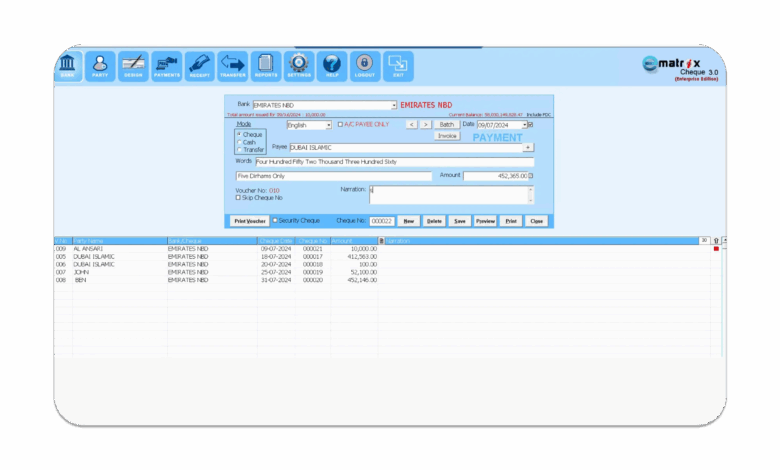This screenshot has width=780, height=470.
Task: Open the Bank module icon
Action: click(x=68, y=66)
